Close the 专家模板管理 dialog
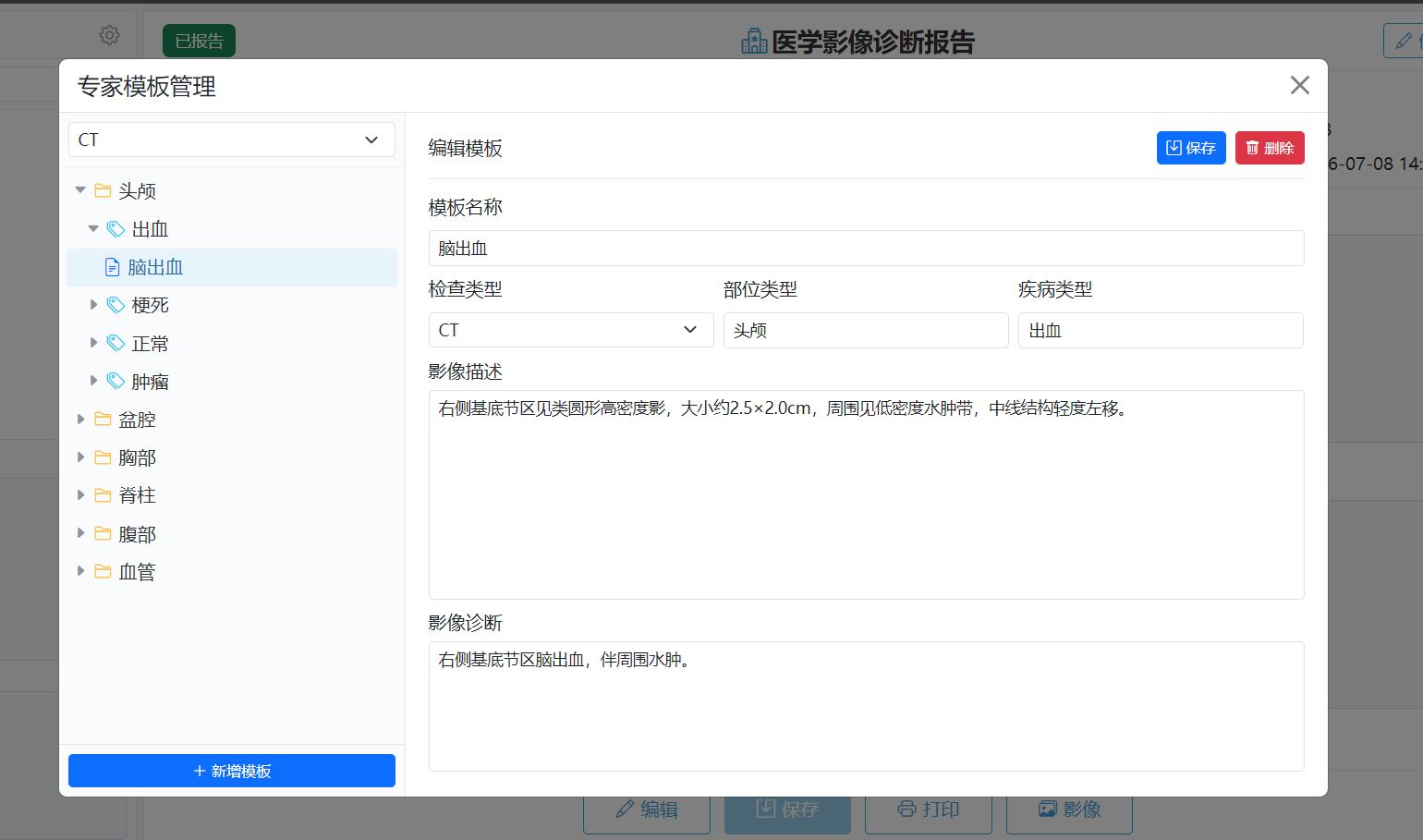The width and height of the screenshot is (1423, 840). coord(1299,85)
